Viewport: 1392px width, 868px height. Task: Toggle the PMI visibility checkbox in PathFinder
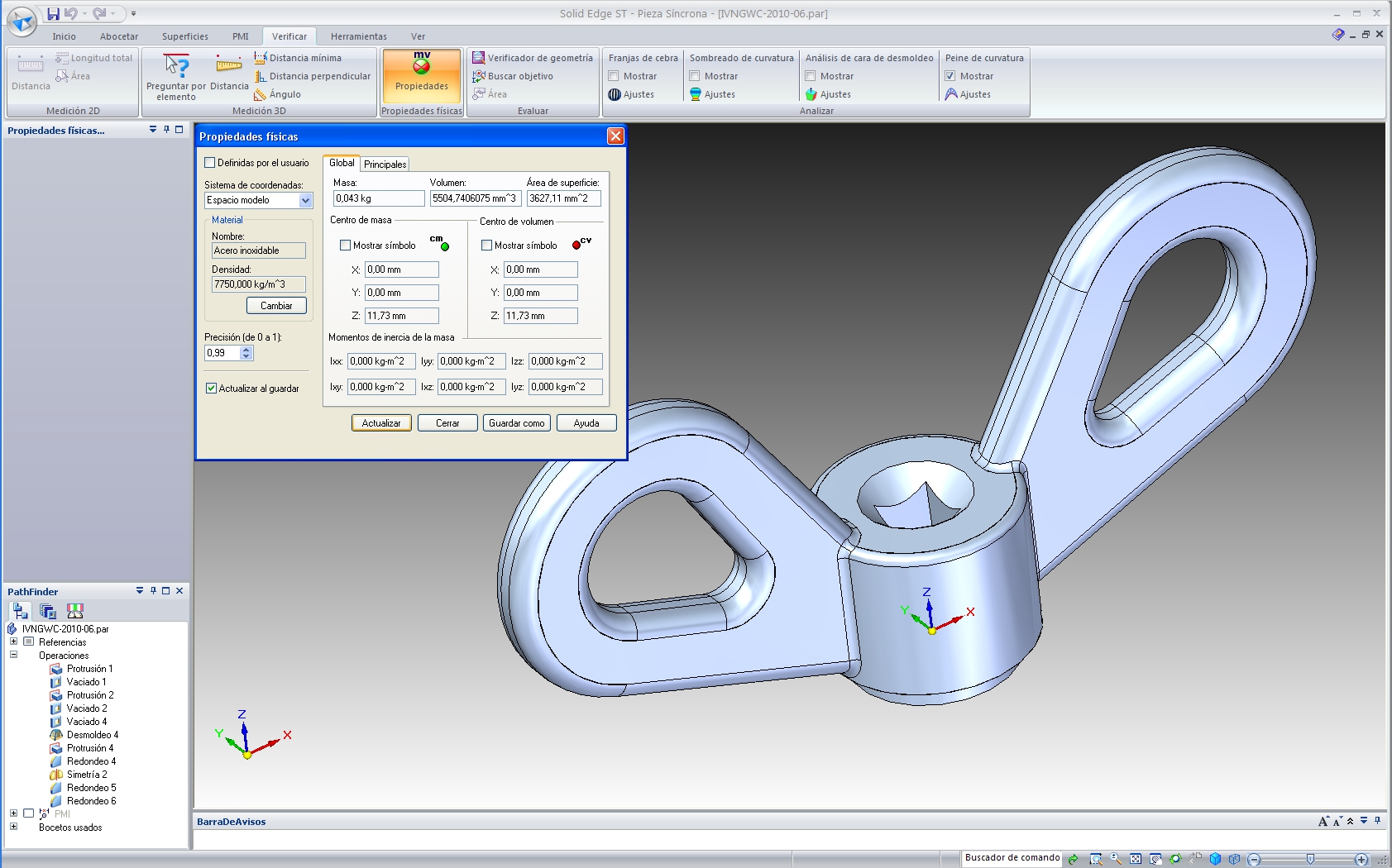pyautogui.click(x=29, y=813)
